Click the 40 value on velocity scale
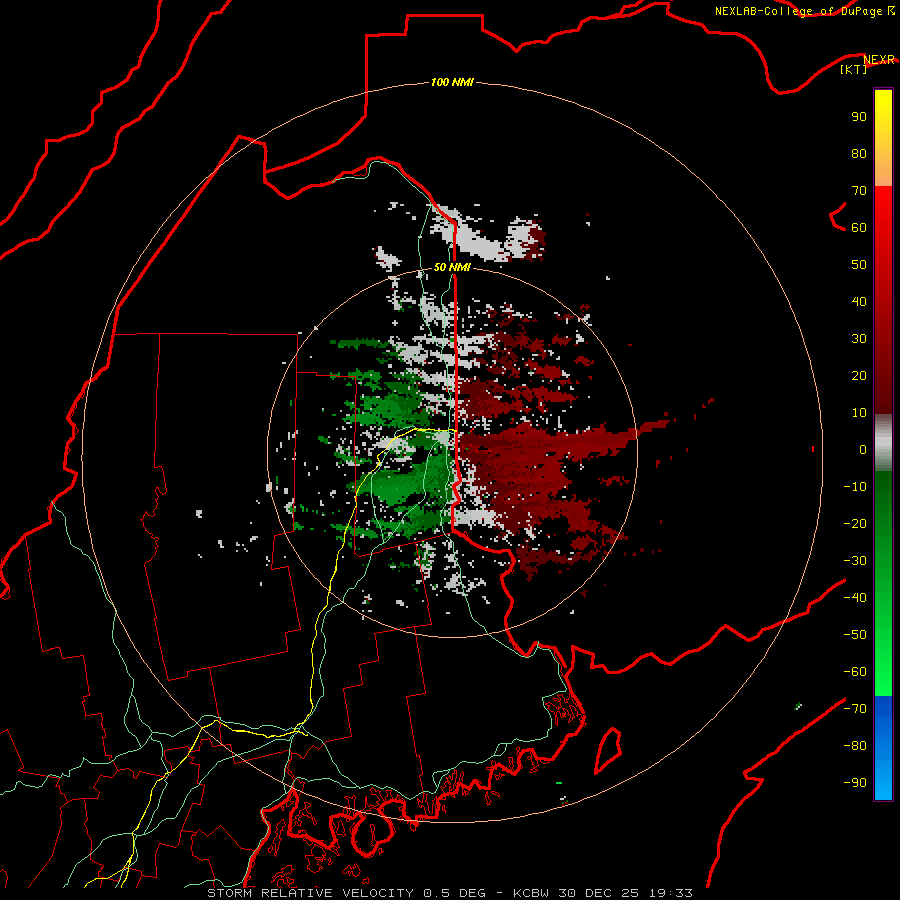 pyautogui.click(x=859, y=302)
